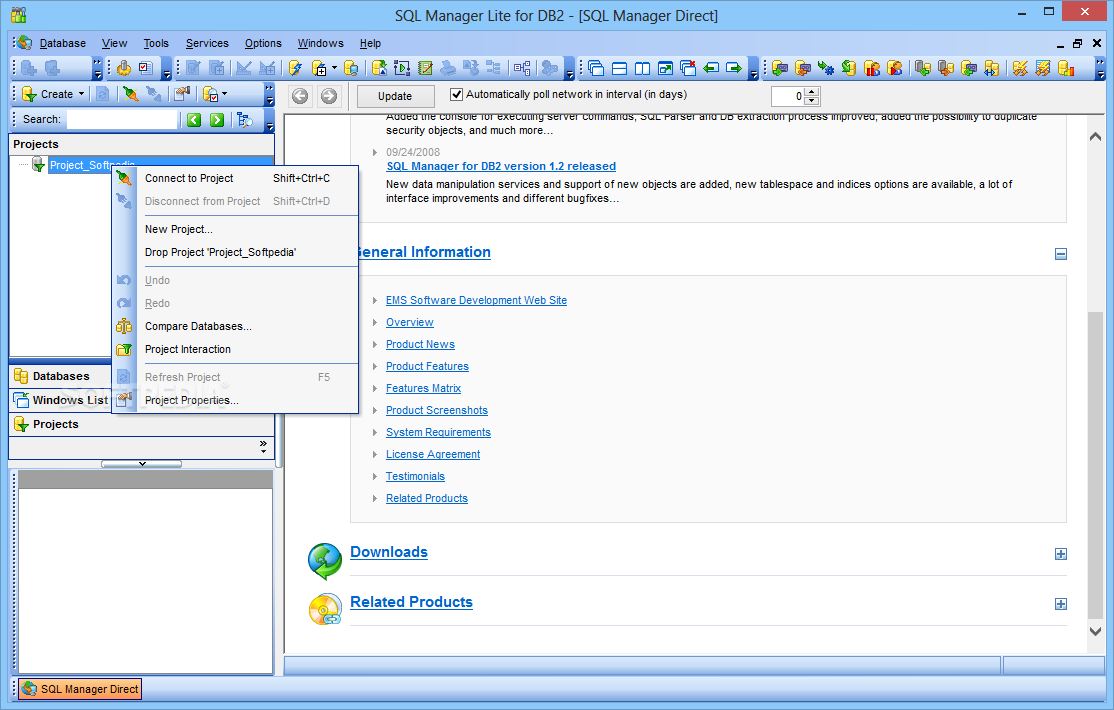Switch to the Databases navigation pane
This screenshot has height=710, width=1114.
click(61, 376)
